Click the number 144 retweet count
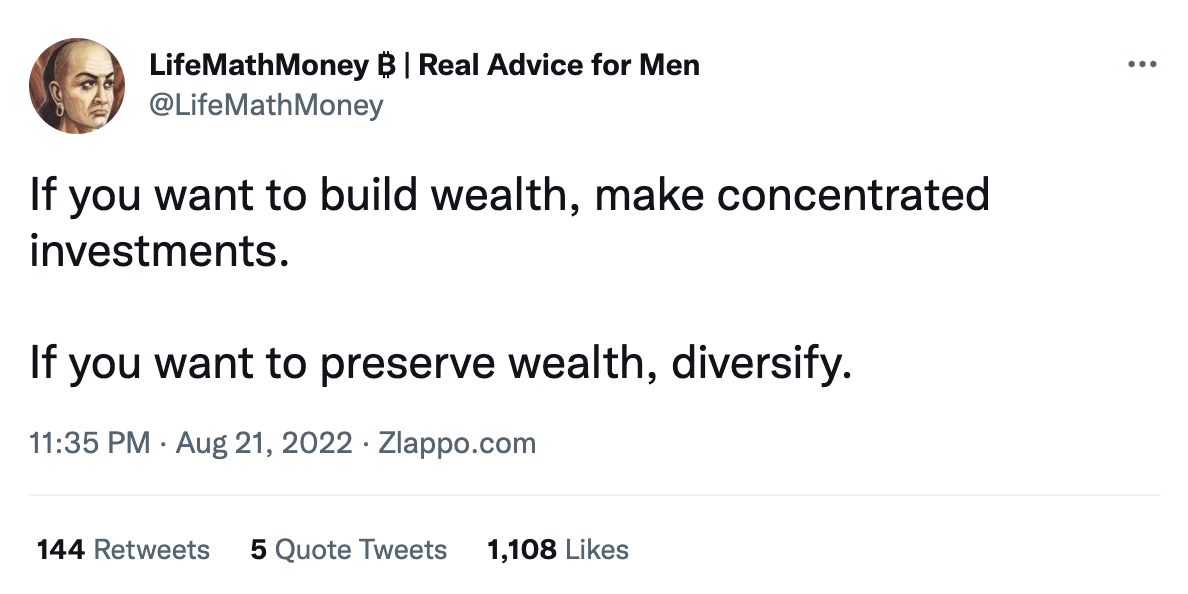 click(x=61, y=549)
